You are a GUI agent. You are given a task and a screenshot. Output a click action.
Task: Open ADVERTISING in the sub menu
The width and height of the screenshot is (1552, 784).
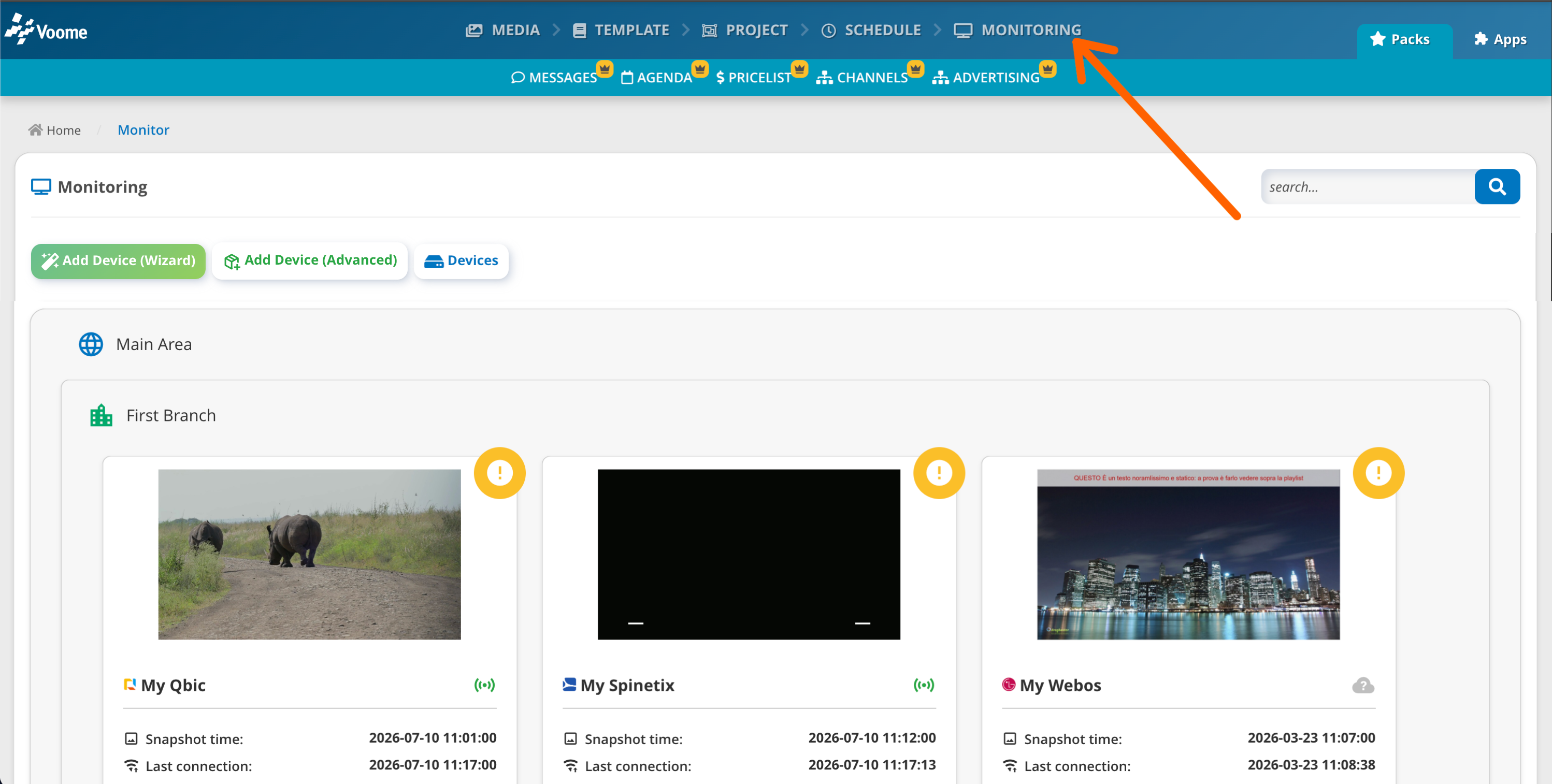pos(986,78)
